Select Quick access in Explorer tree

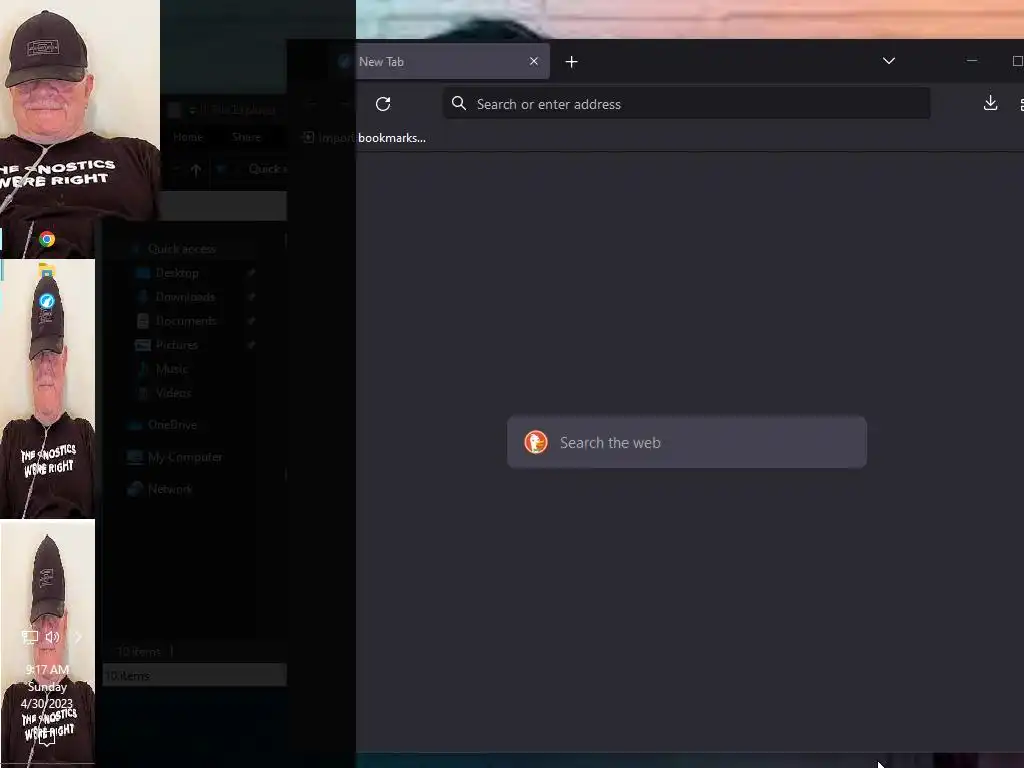(x=182, y=249)
